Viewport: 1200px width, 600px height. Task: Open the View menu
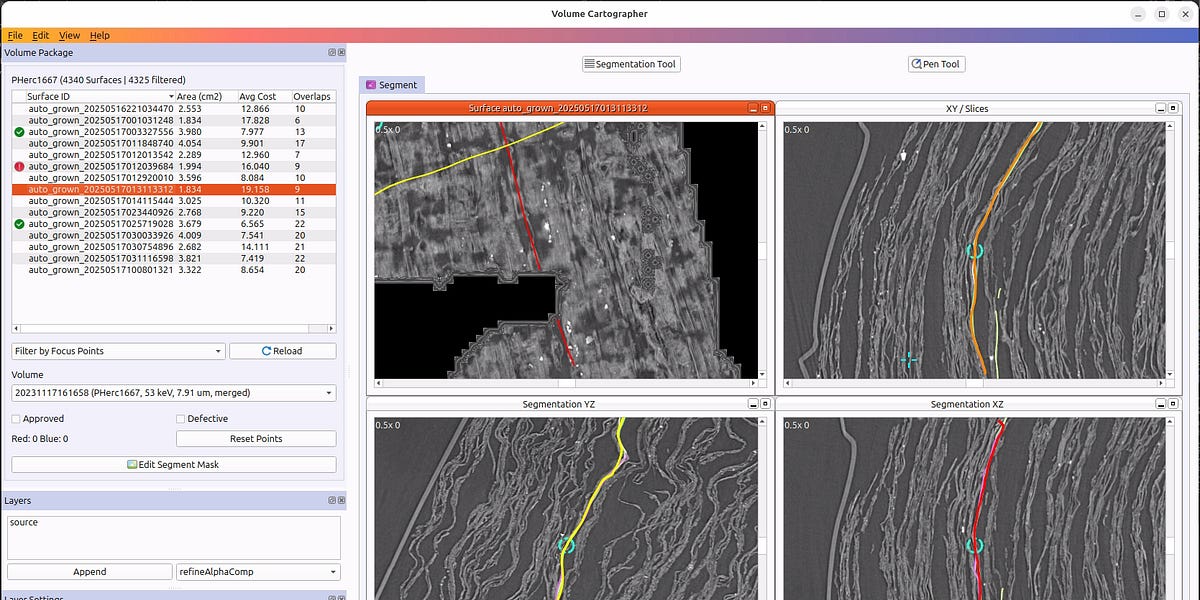[70, 36]
